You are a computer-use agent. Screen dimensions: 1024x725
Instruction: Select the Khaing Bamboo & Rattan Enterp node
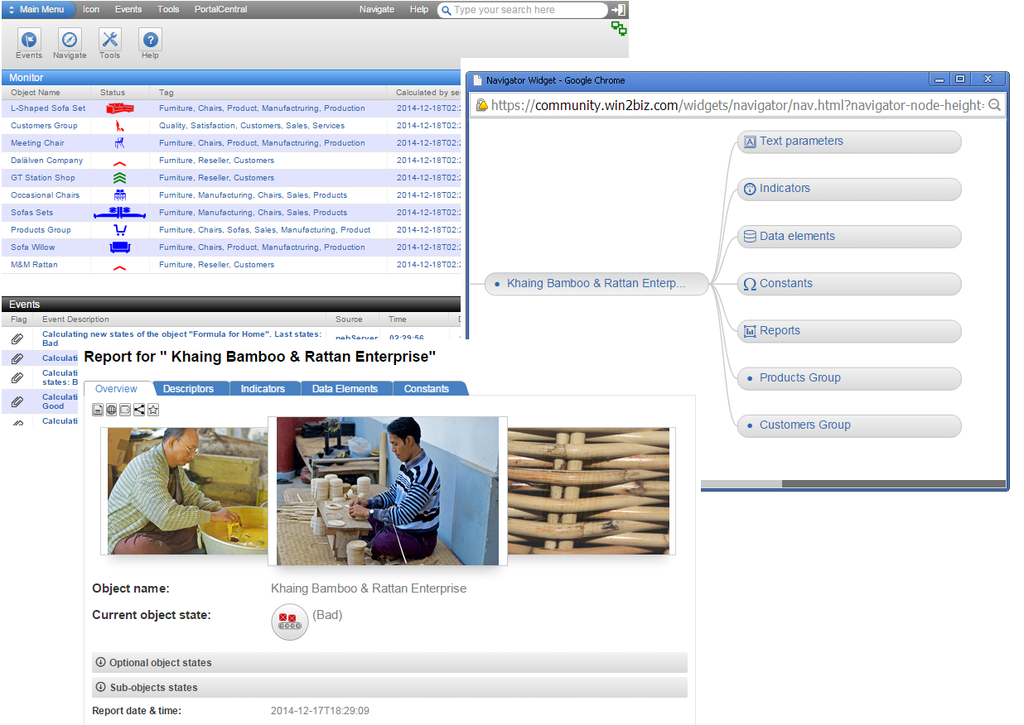coord(595,283)
